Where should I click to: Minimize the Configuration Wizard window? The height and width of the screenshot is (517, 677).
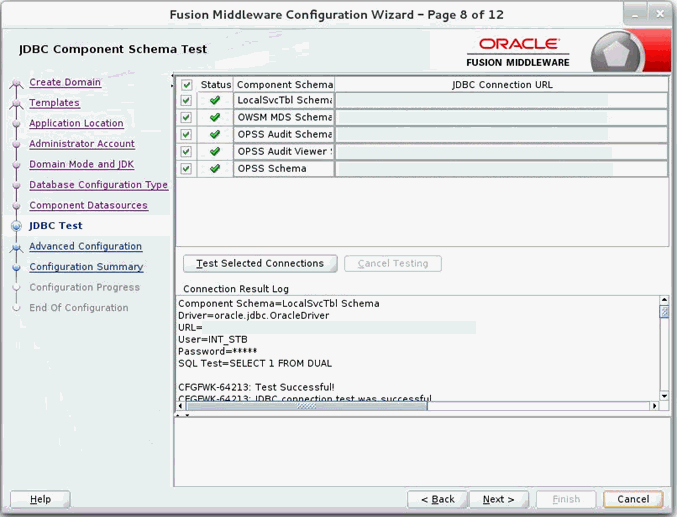click(x=635, y=14)
